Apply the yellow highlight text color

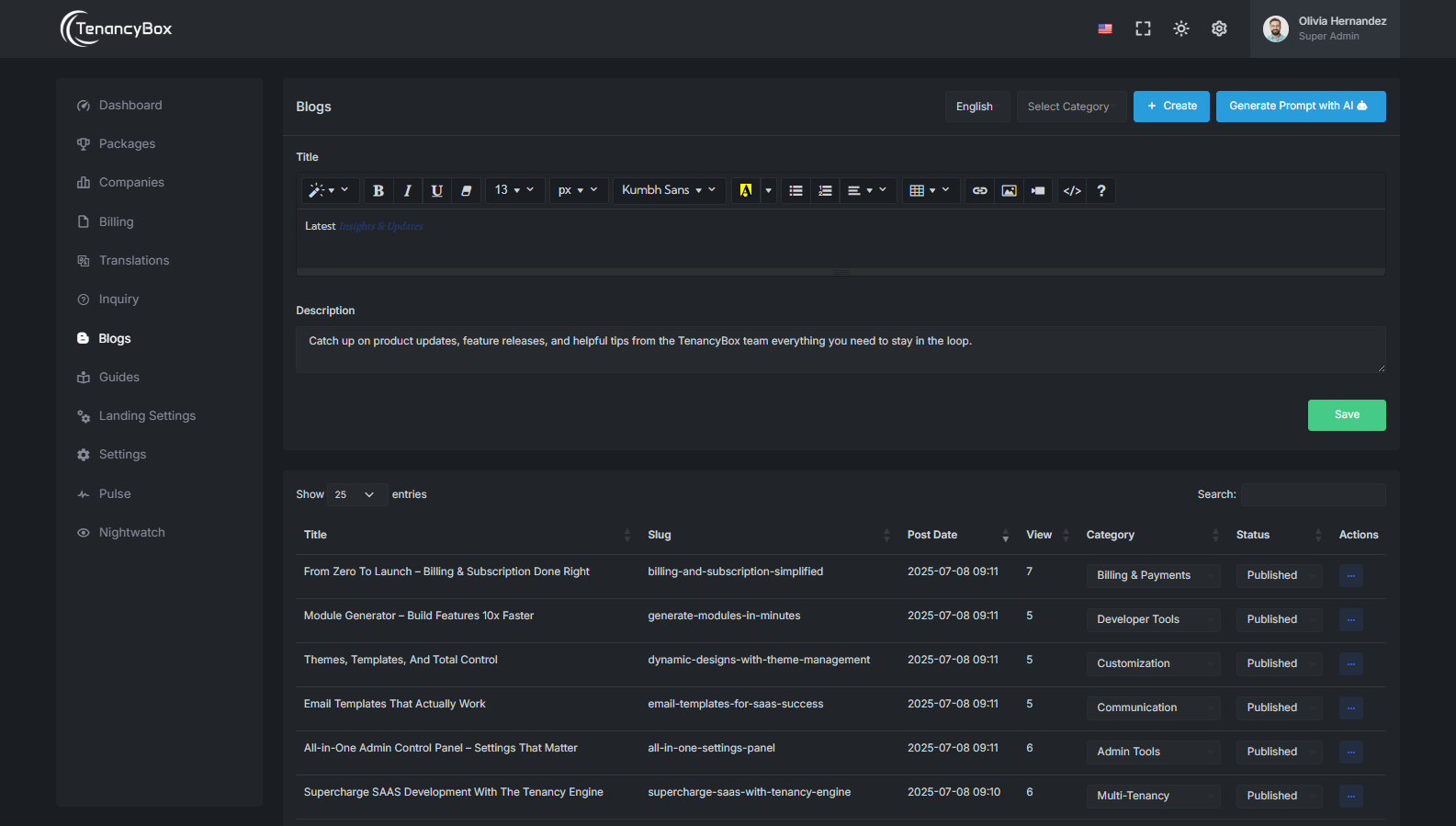[746, 190]
